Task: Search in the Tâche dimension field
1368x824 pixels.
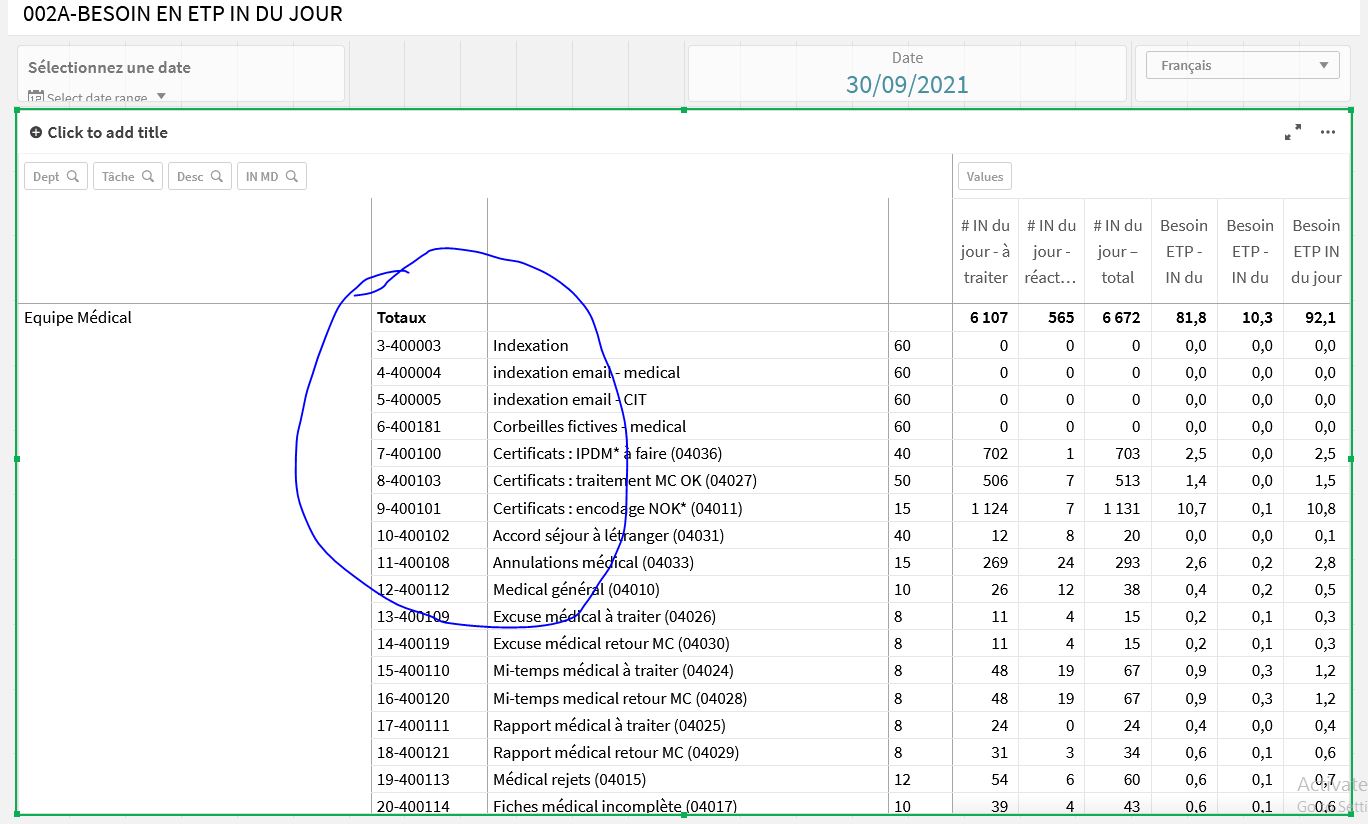Action: pos(147,177)
